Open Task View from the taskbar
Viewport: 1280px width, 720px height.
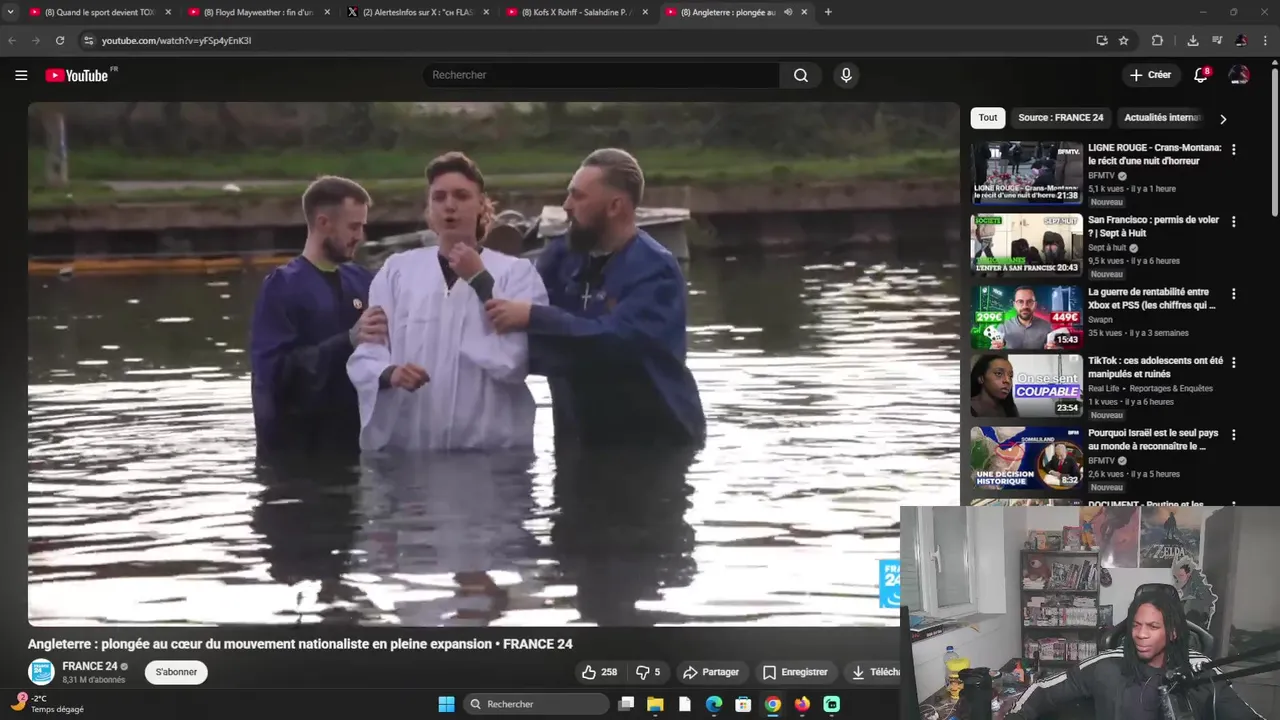point(626,704)
